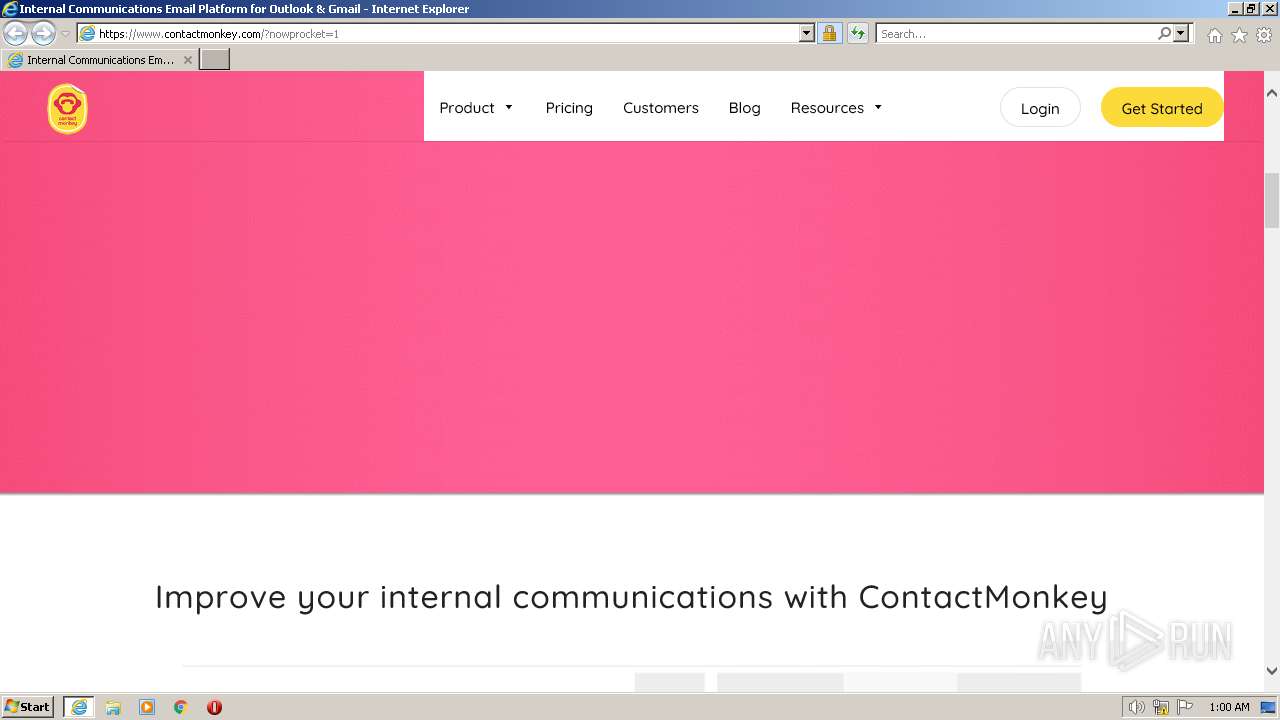
Task: Go back with browser Back arrow
Action: pos(16,33)
